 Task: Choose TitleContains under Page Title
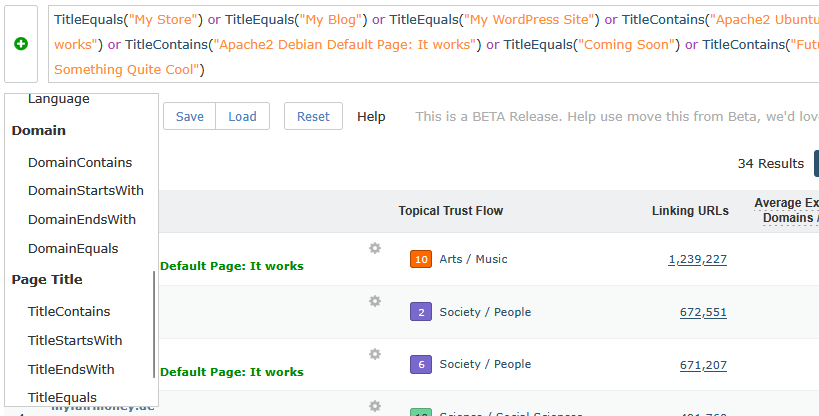(x=69, y=312)
